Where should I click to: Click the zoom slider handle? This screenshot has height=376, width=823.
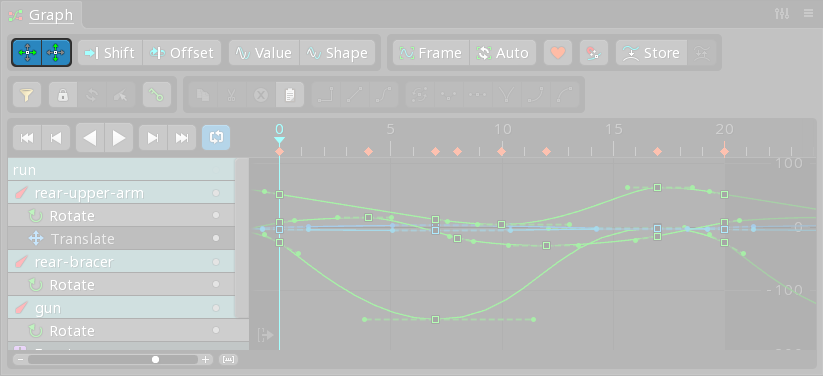(x=155, y=360)
